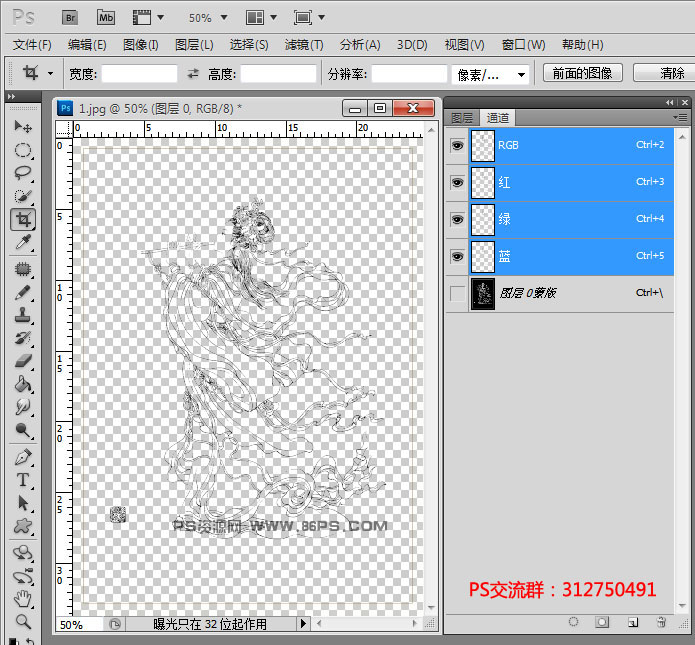The width and height of the screenshot is (695, 645).
Task: Toggle 绿 channel visibility
Action: click(x=457, y=219)
